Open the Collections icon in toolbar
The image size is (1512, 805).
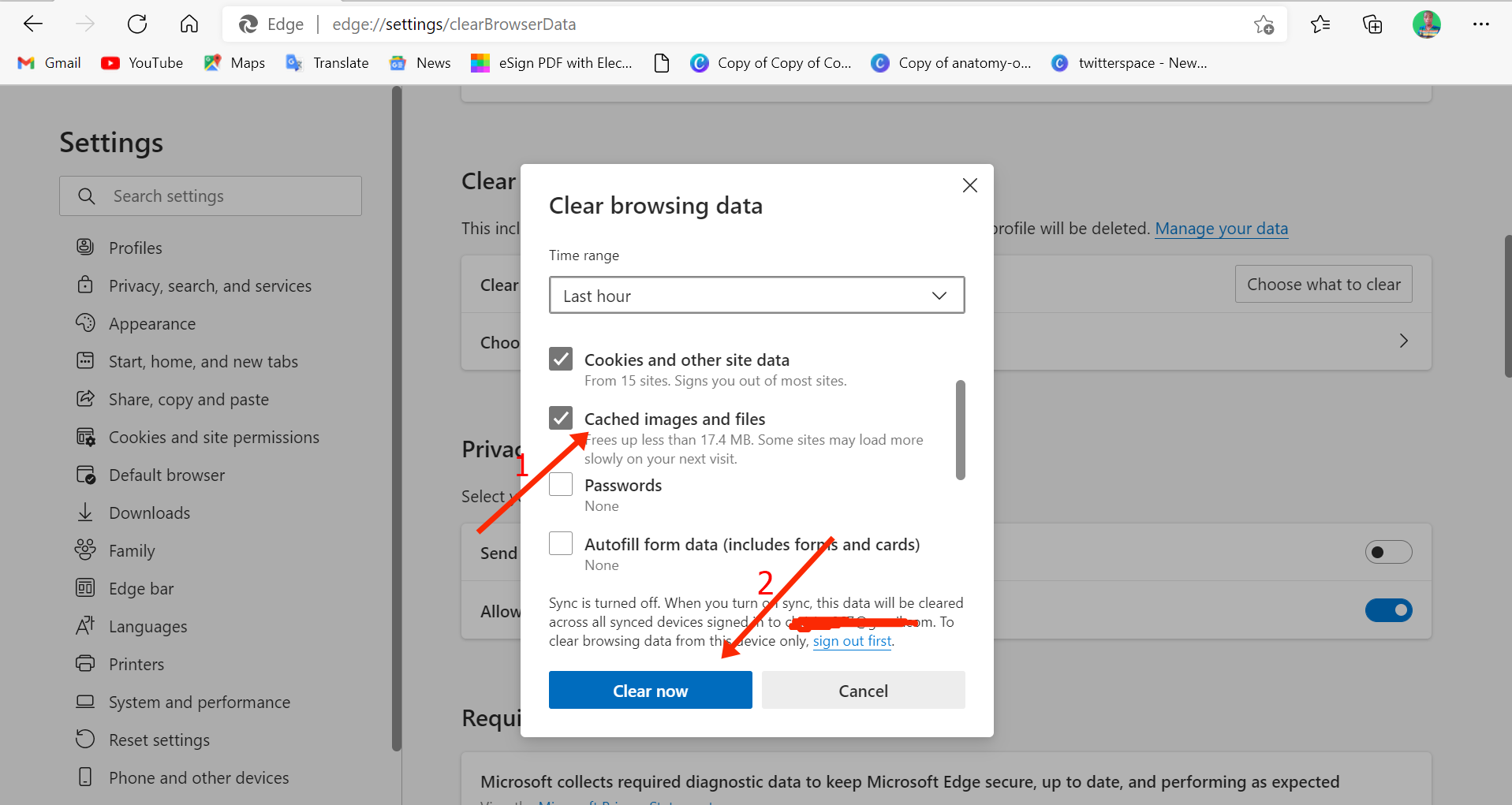pyautogui.click(x=1372, y=24)
